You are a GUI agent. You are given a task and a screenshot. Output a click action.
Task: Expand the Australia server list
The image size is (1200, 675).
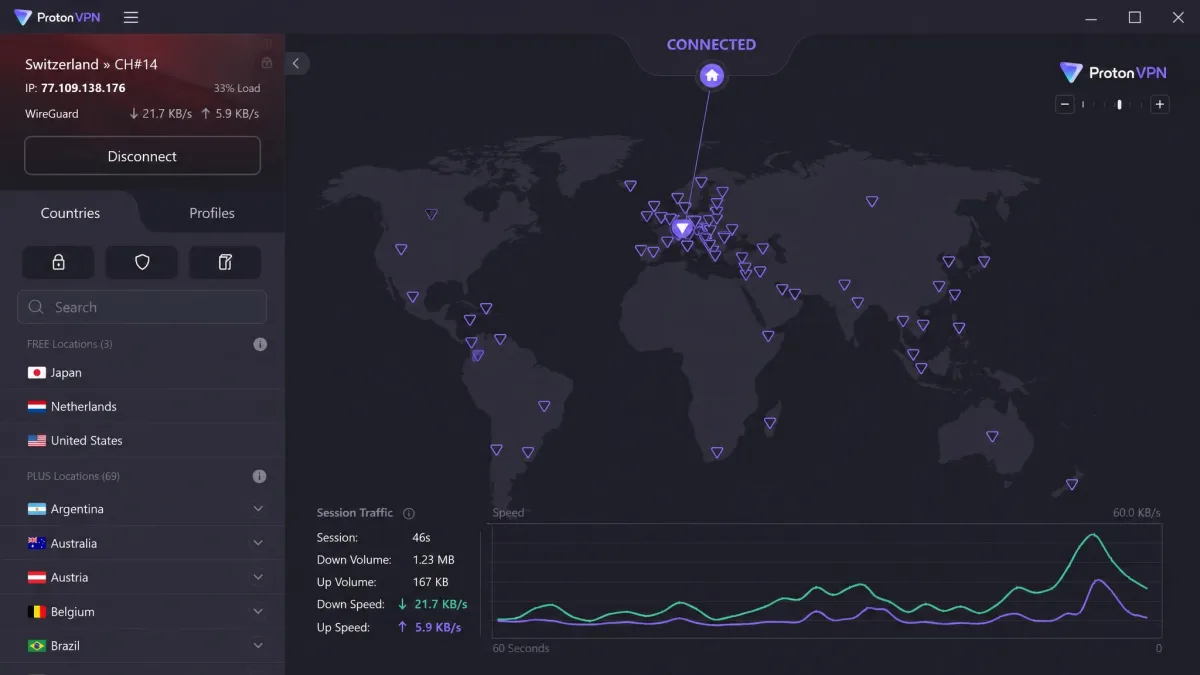[258, 543]
